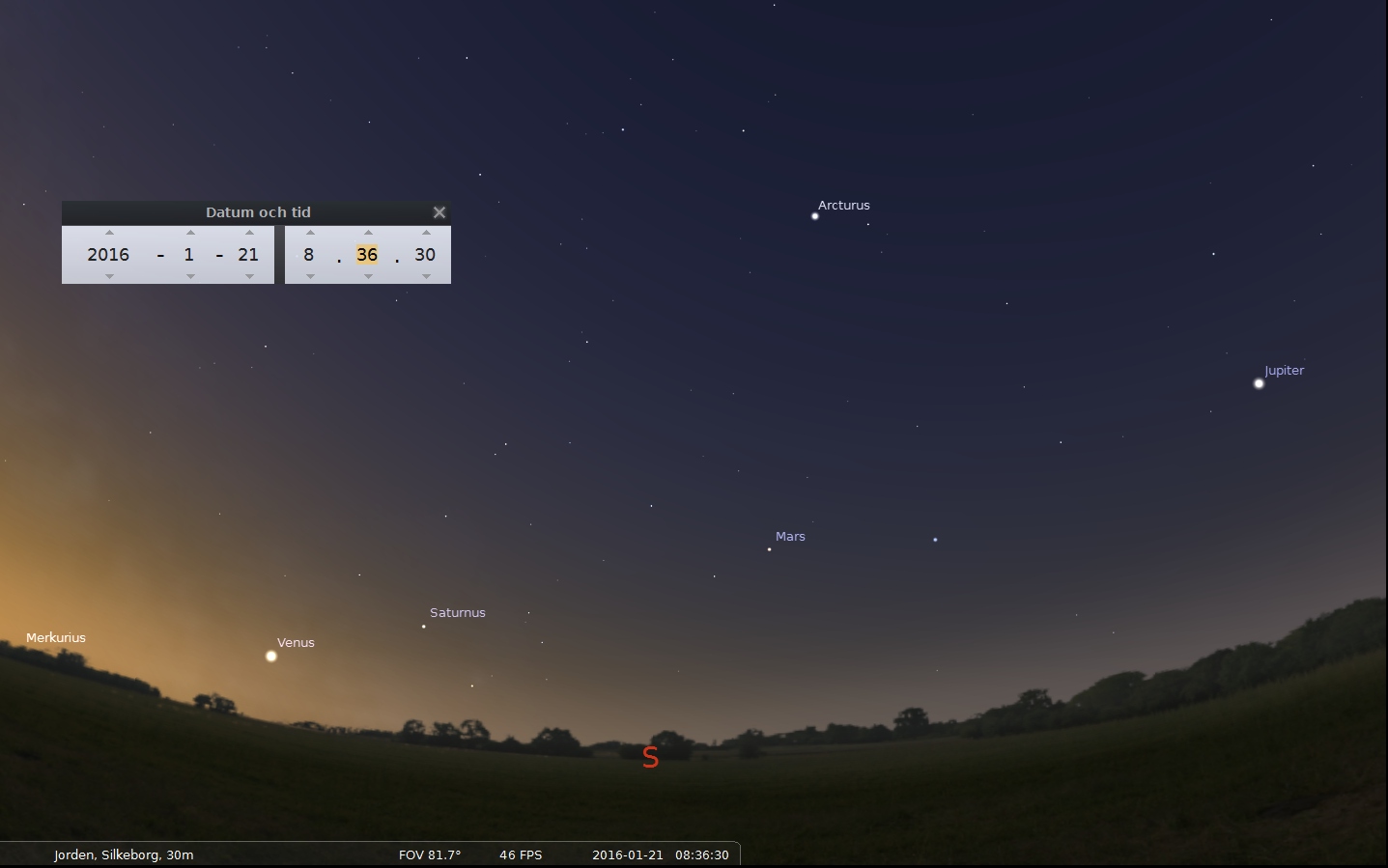Decrease the minutes with the down arrow
Image resolution: width=1388 pixels, height=868 pixels.
tap(368, 276)
